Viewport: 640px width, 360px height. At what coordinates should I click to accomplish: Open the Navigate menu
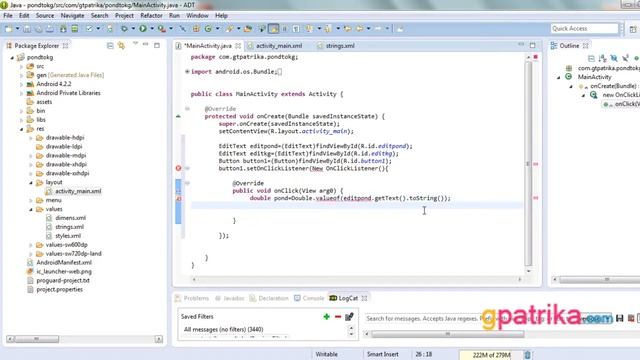click(x=72, y=16)
